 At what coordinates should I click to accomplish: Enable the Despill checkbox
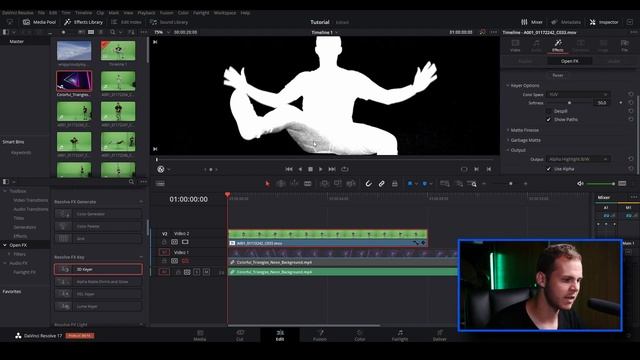pos(549,111)
